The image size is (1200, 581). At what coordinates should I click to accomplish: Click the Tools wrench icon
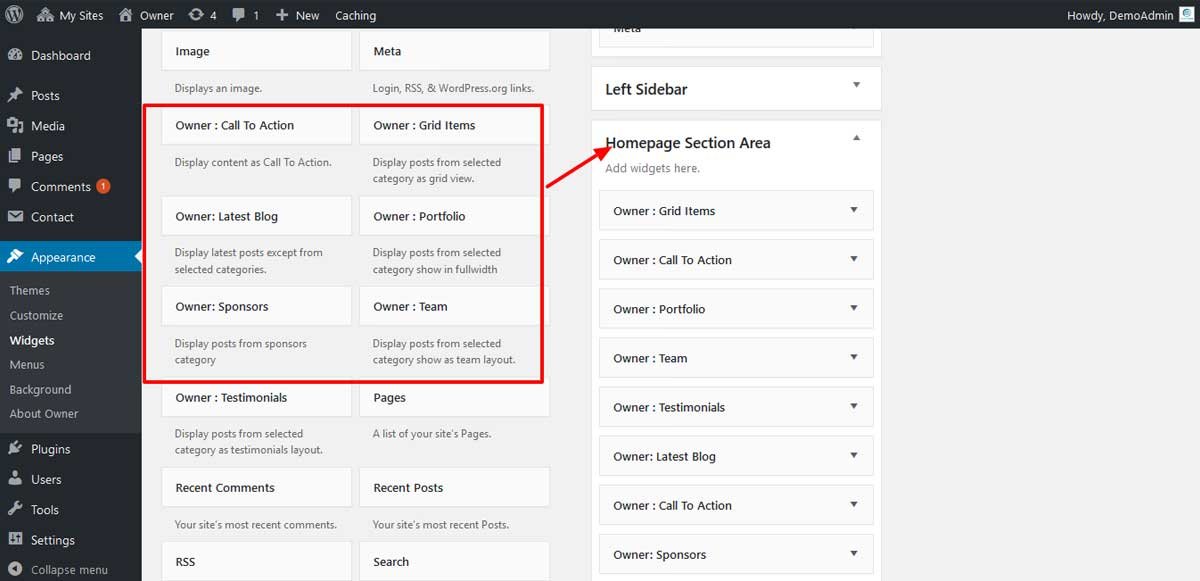click(15, 509)
